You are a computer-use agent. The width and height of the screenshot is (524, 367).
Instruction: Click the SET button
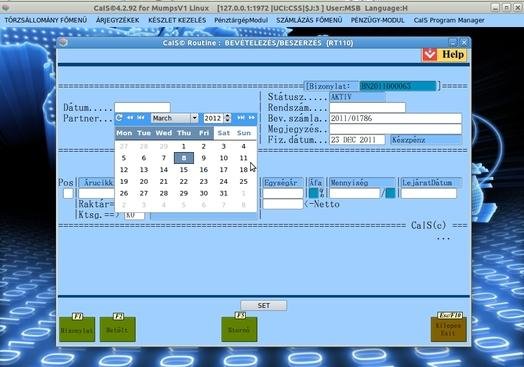pyautogui.click(x=264, y=305)
